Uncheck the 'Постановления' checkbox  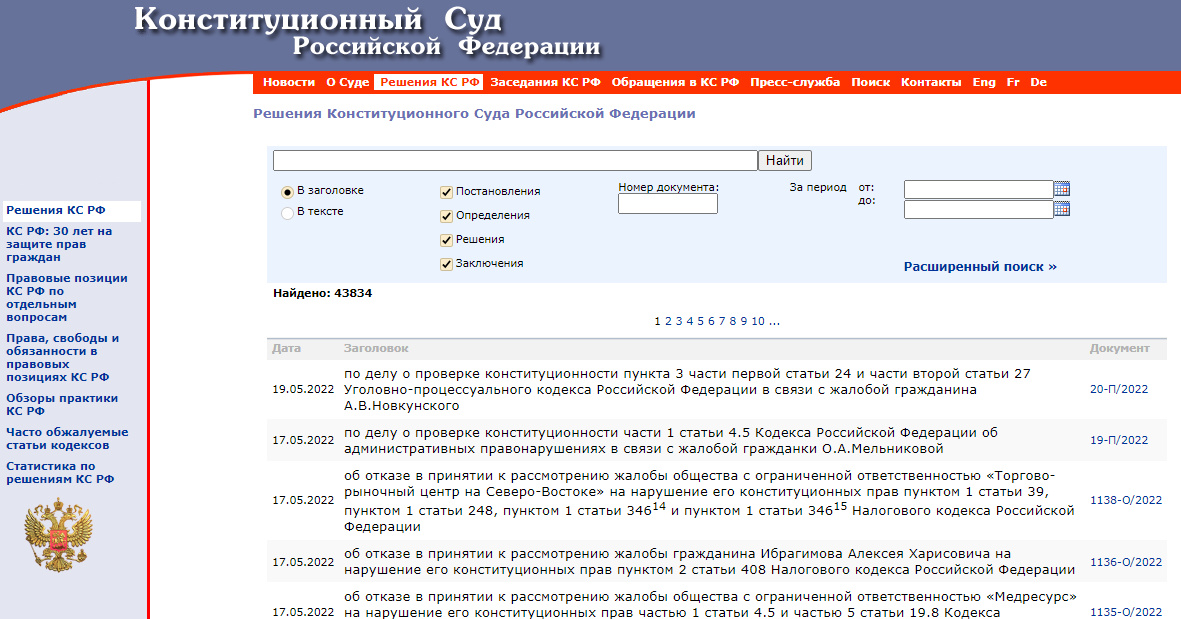[446, 192]
